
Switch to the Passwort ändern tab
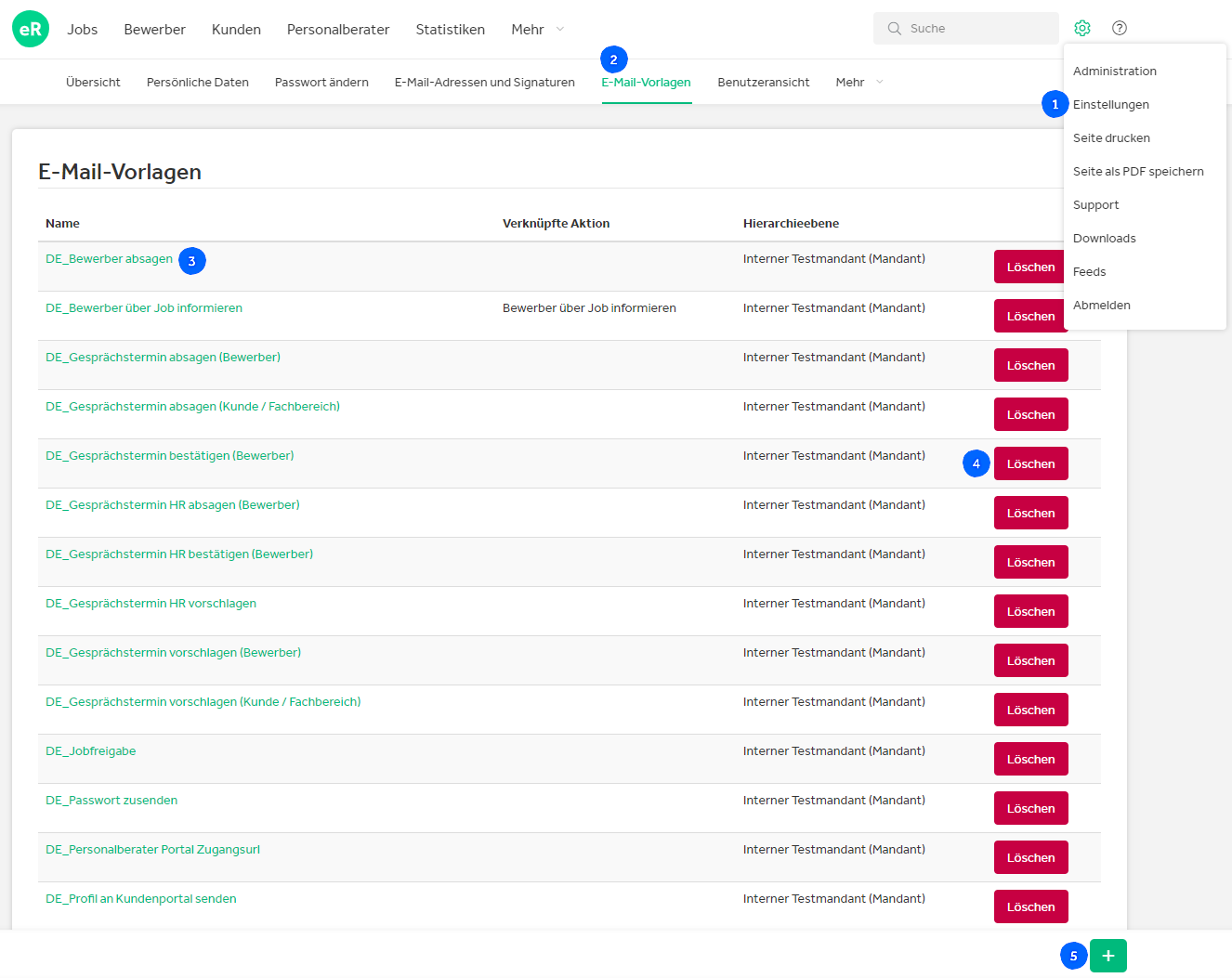pos(321,83)
